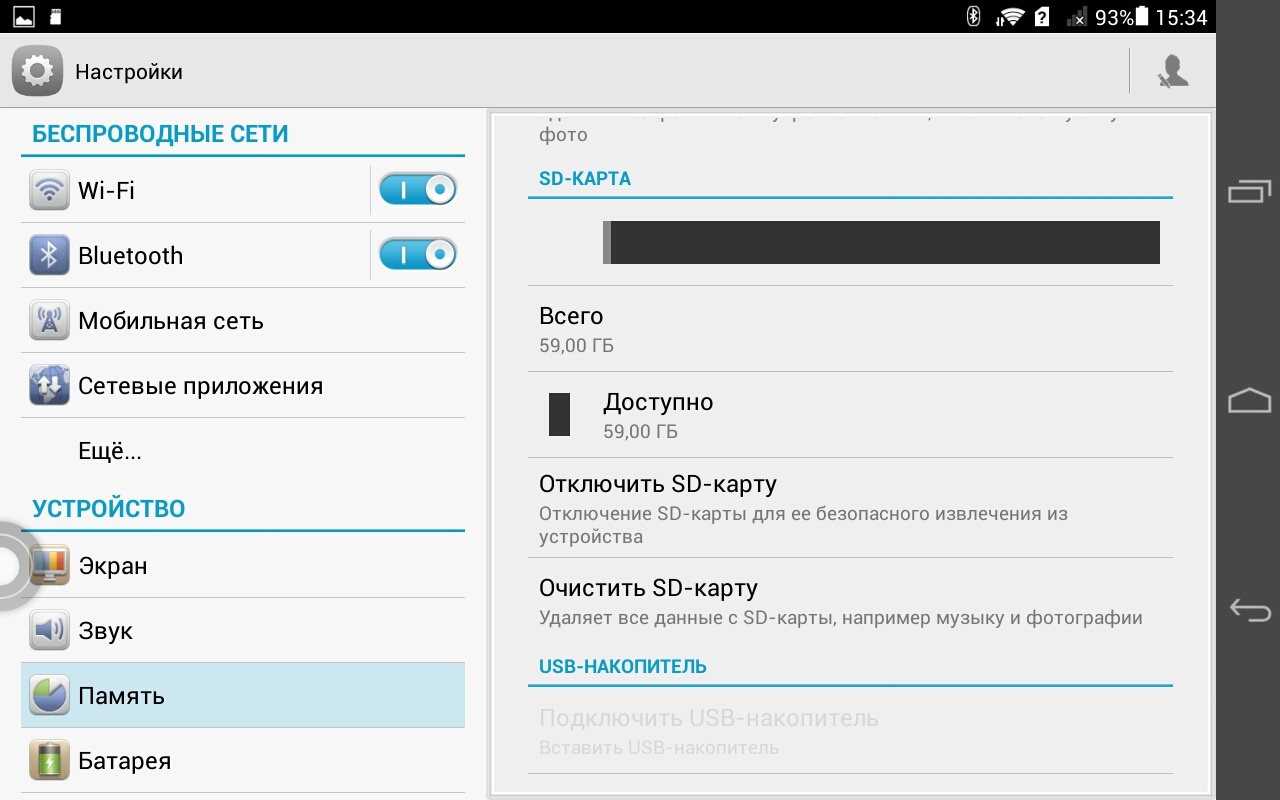1280x800 pixels.
Task: Tap the Wi-Fi icon in settings list
Action: pyautogui.click(x=49, y=190)
